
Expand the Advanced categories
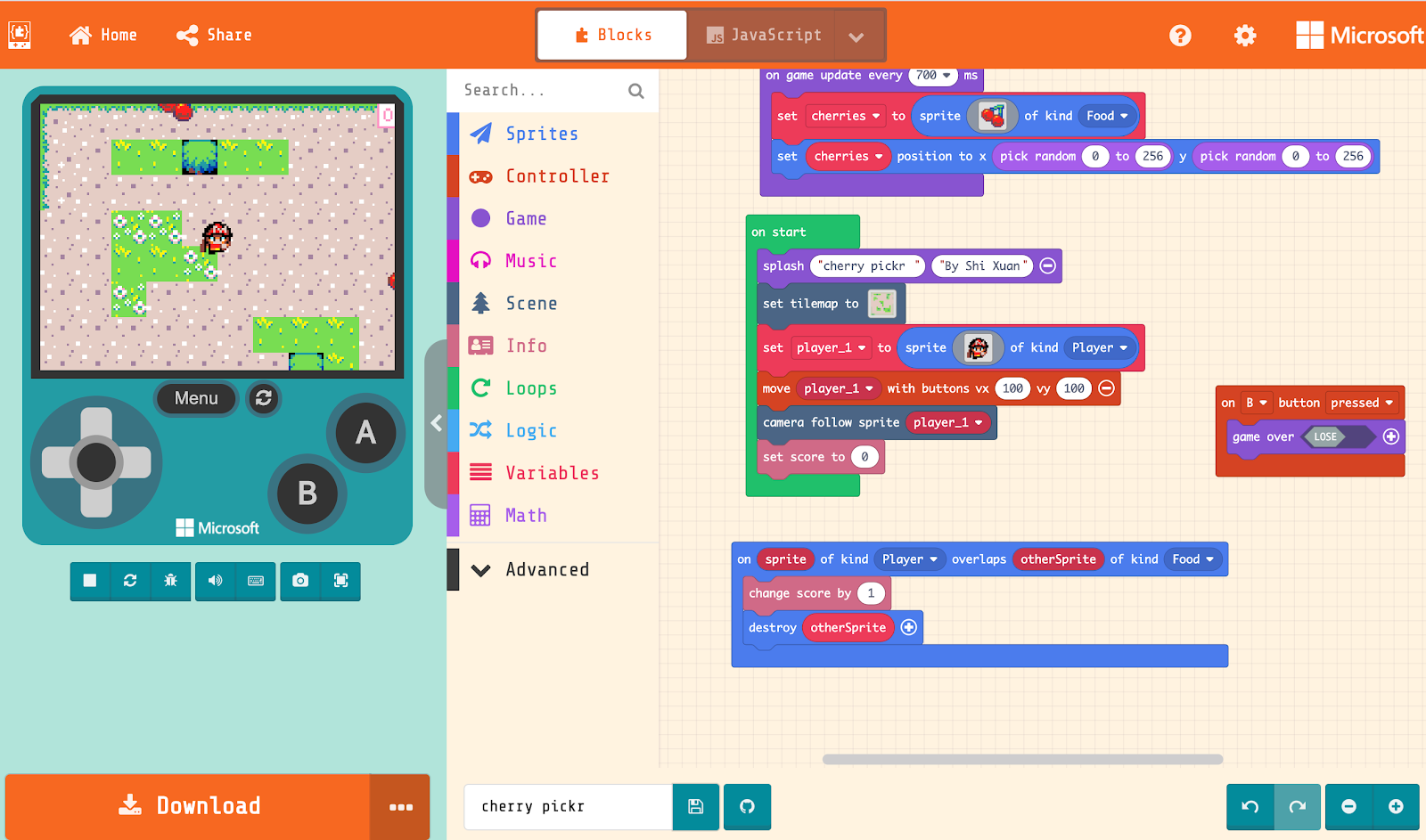(x=553, y=569)
